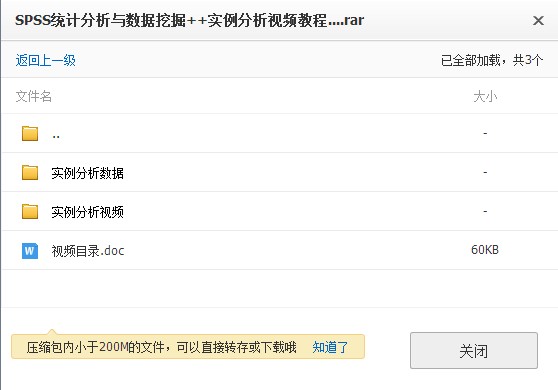Click the 已全部加载，共3个 status text
558x390 pixels.
pyautogui.click(x=492, y=60)
